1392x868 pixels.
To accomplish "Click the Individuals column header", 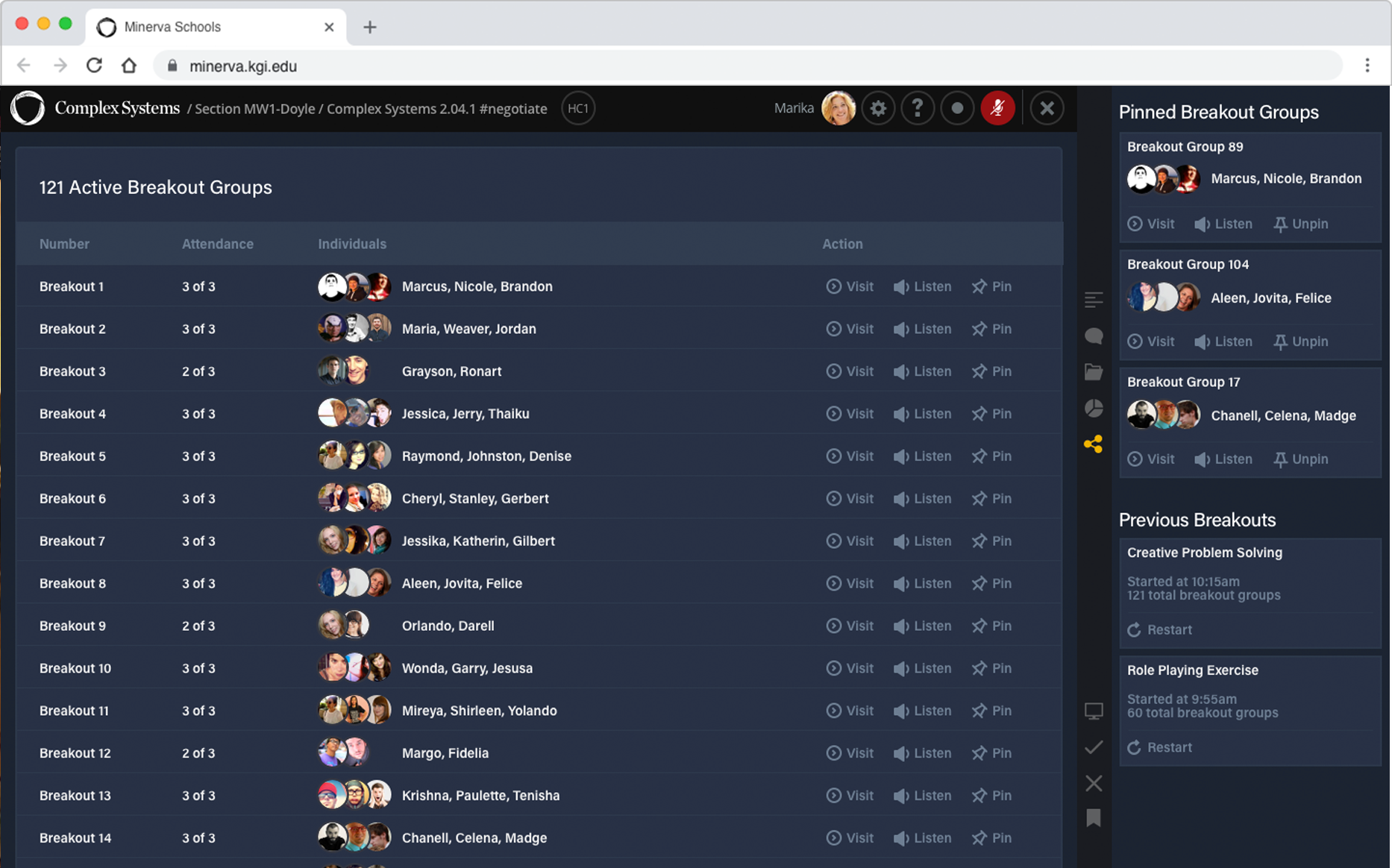I will pos(352,244).
